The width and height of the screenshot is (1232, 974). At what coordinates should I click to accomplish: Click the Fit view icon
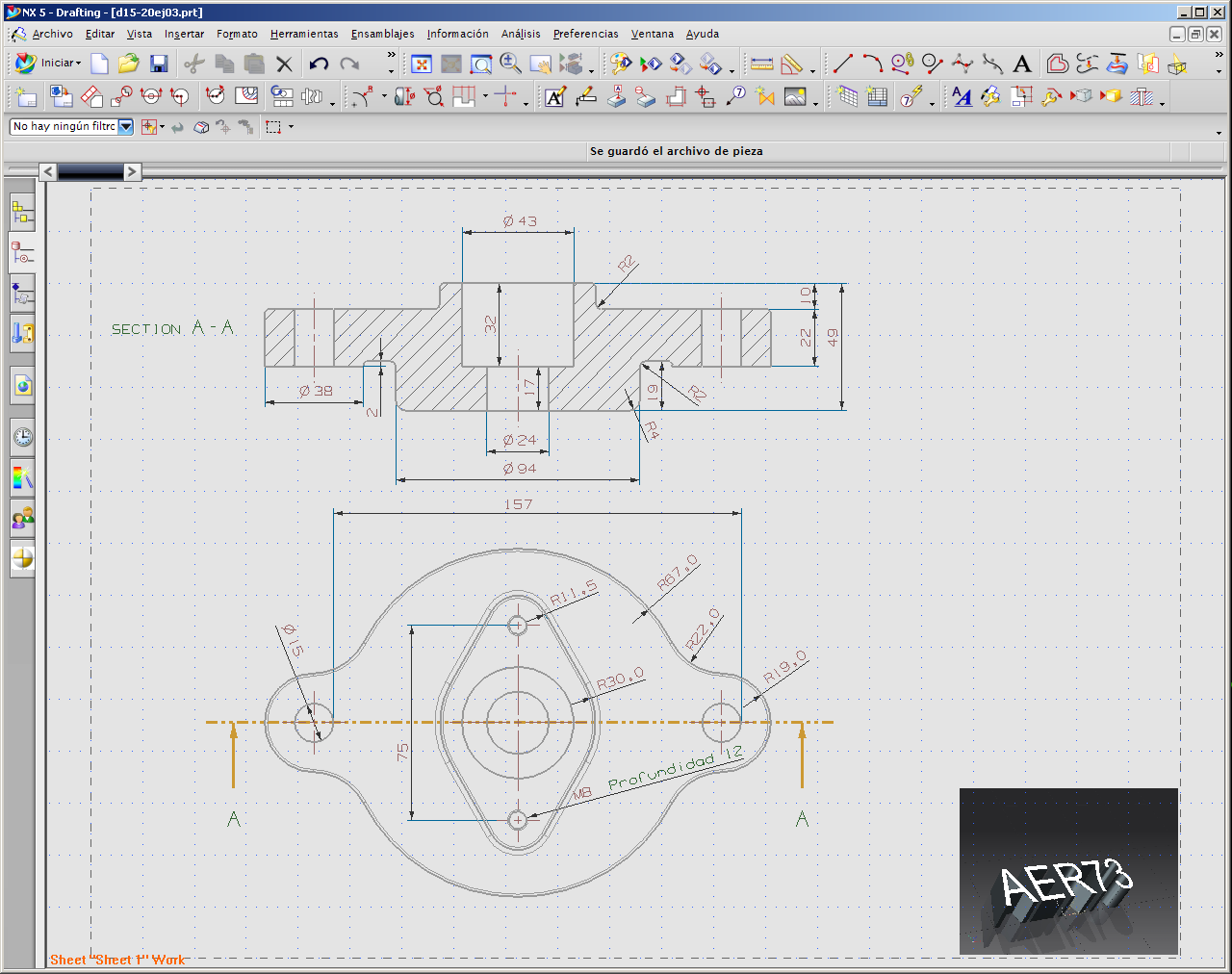click(422, 64)
